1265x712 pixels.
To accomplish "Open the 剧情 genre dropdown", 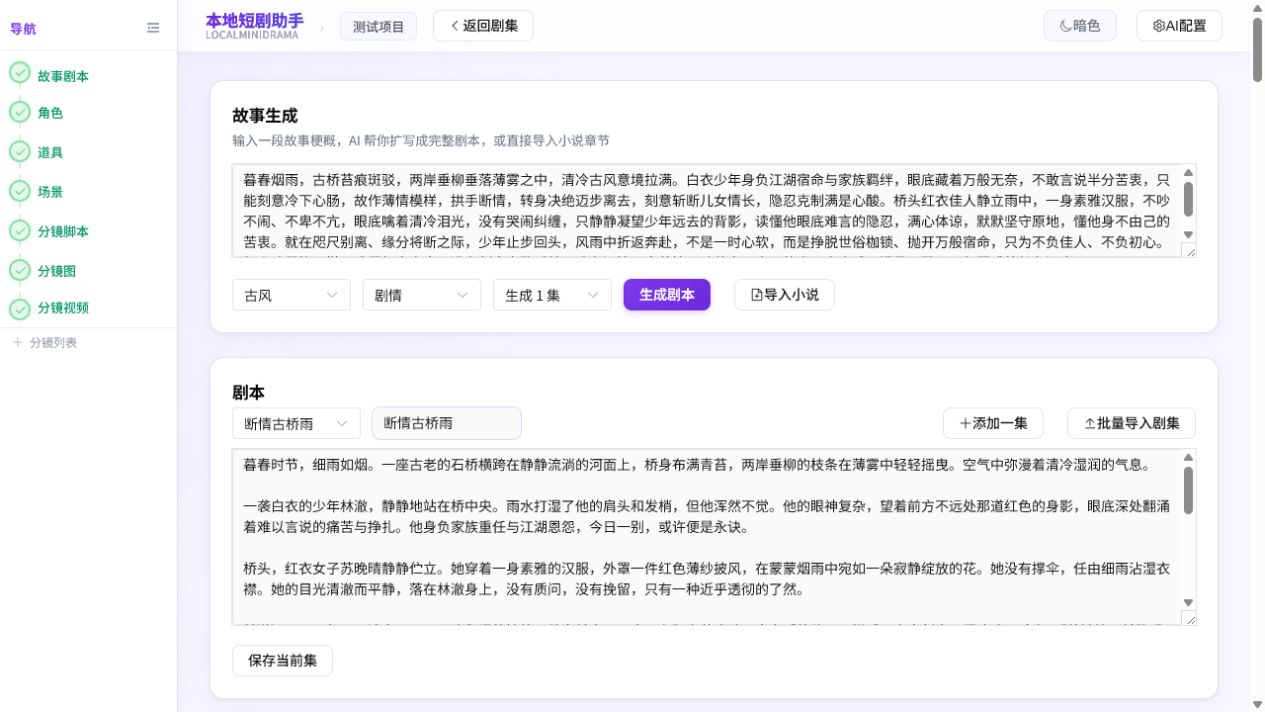I will pyautogui.click(x=421, y=295).
